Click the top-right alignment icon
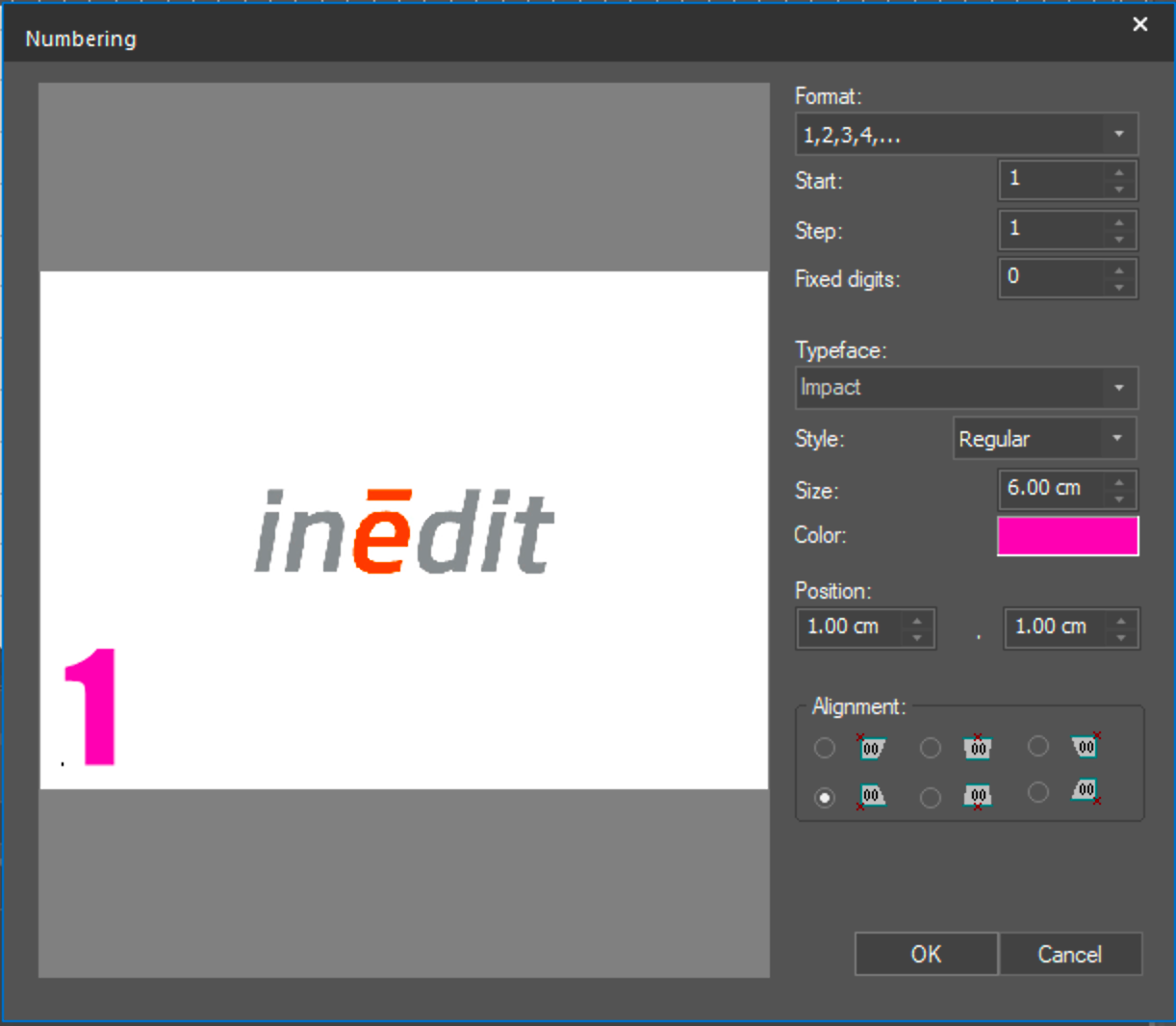This screenshot has width=1176, height=1026. 1087,745
